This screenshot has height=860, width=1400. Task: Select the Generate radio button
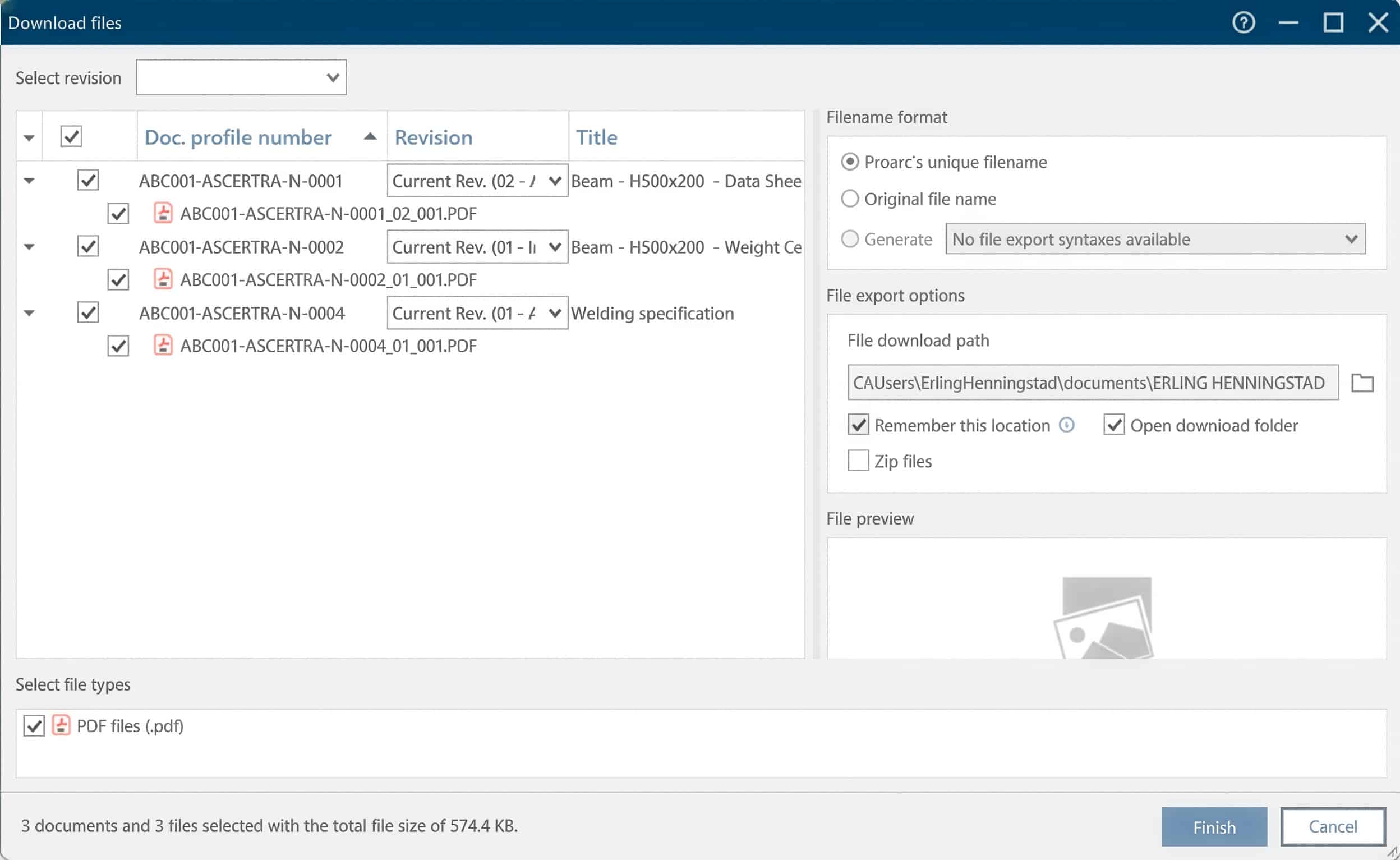click(x=850, y=239)
